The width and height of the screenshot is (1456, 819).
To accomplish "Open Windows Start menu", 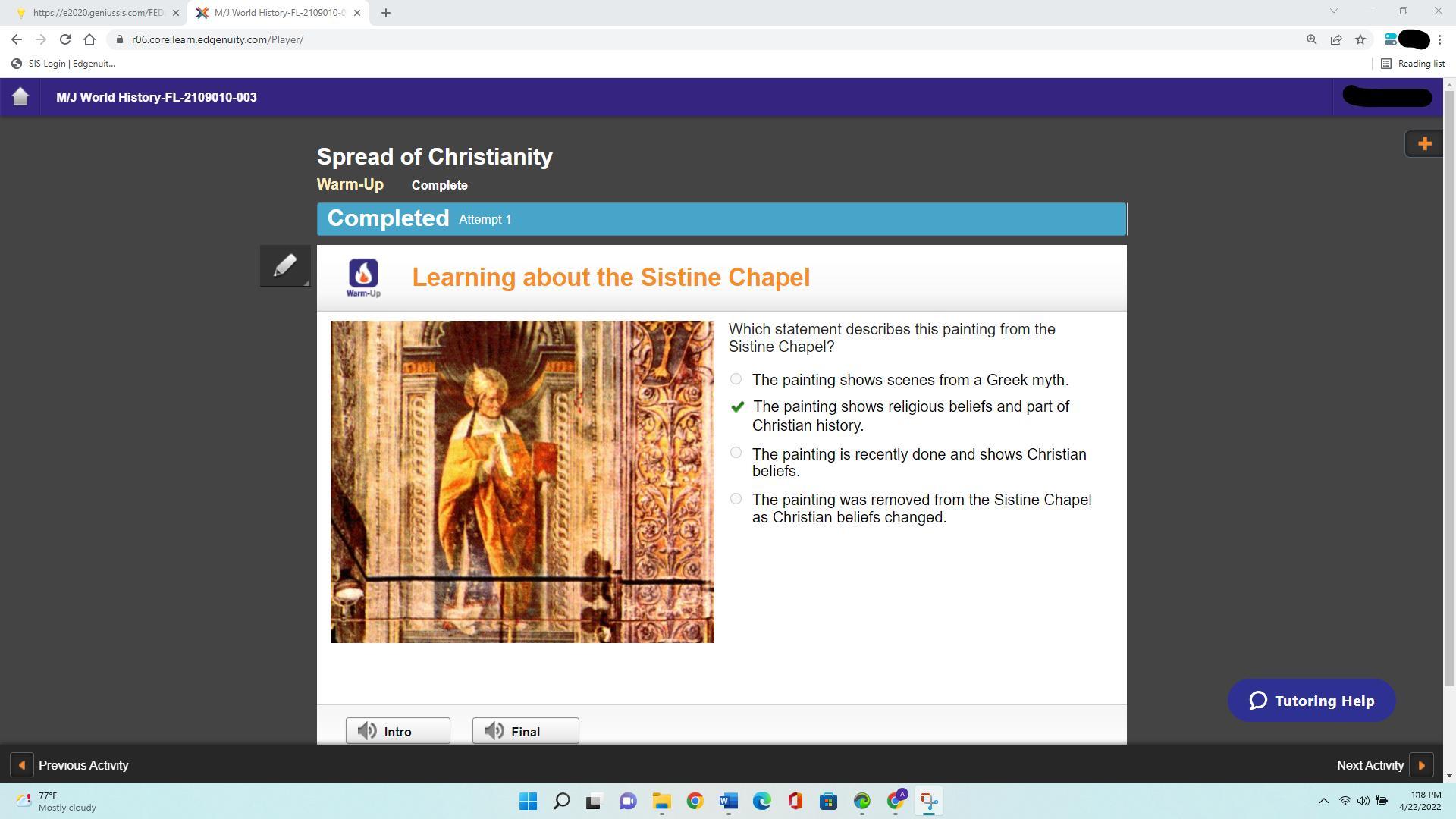I will [529, 801].
